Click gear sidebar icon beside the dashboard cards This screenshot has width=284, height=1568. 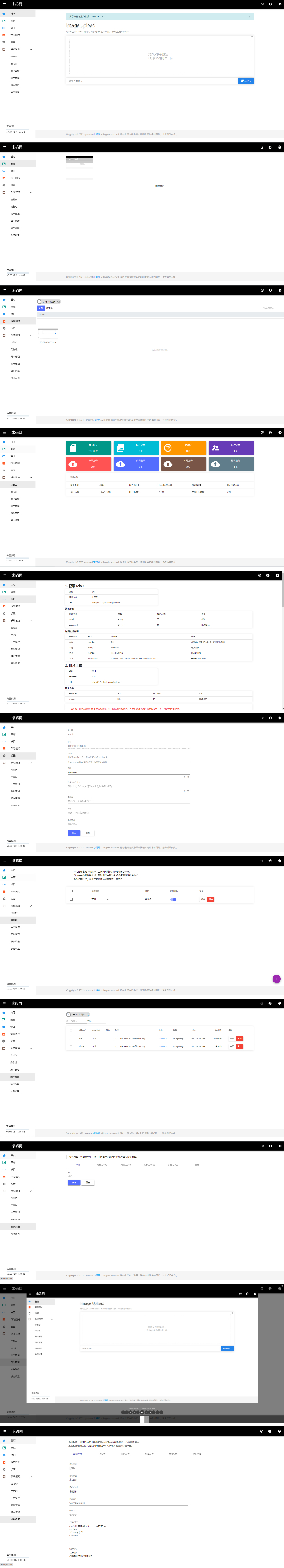tap(4, 471)
